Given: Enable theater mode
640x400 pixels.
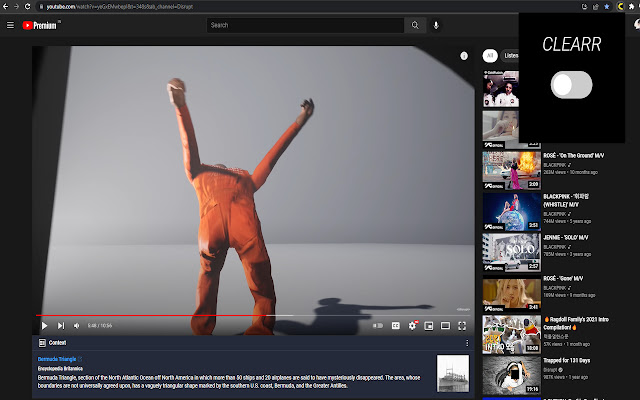Looking at the screenshot, I should coord(445,325).
